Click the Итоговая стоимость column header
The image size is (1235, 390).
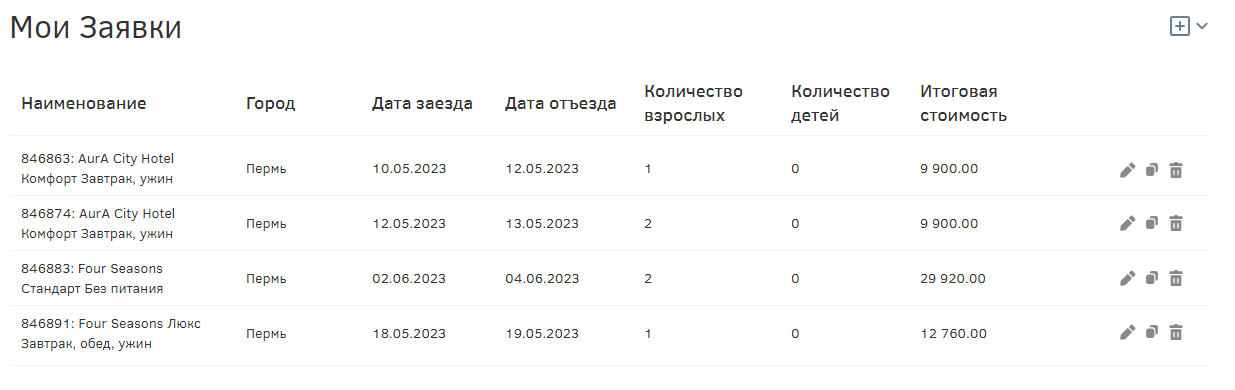963,104
